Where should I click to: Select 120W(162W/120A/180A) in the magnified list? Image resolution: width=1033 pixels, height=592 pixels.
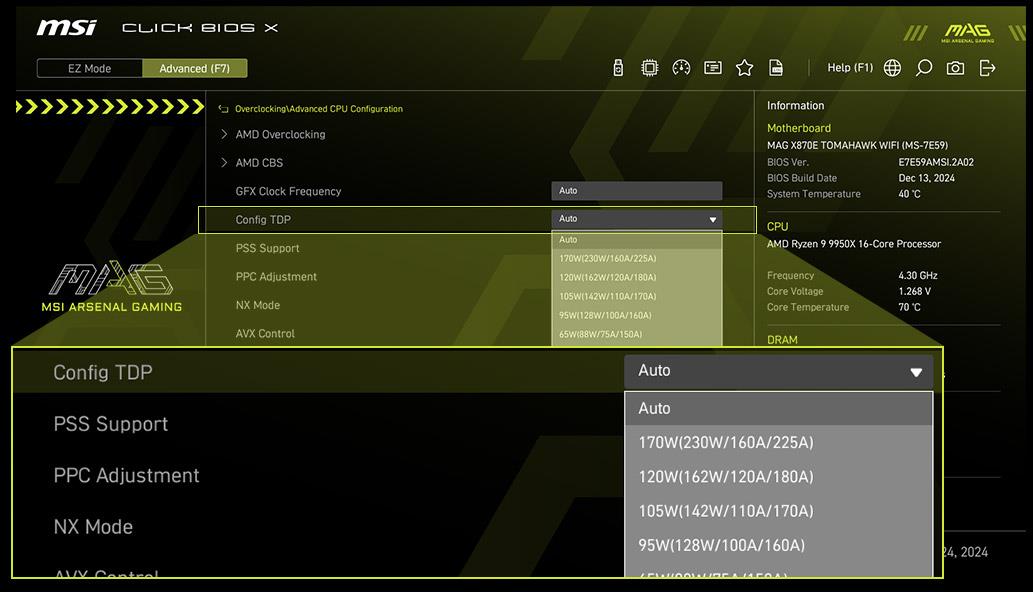pos(726,477)
